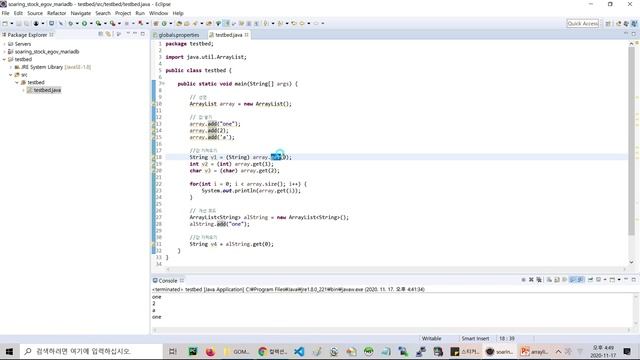Maximize the Console view
The width and height of the screenshot is (640, 360).
point(634,280)
